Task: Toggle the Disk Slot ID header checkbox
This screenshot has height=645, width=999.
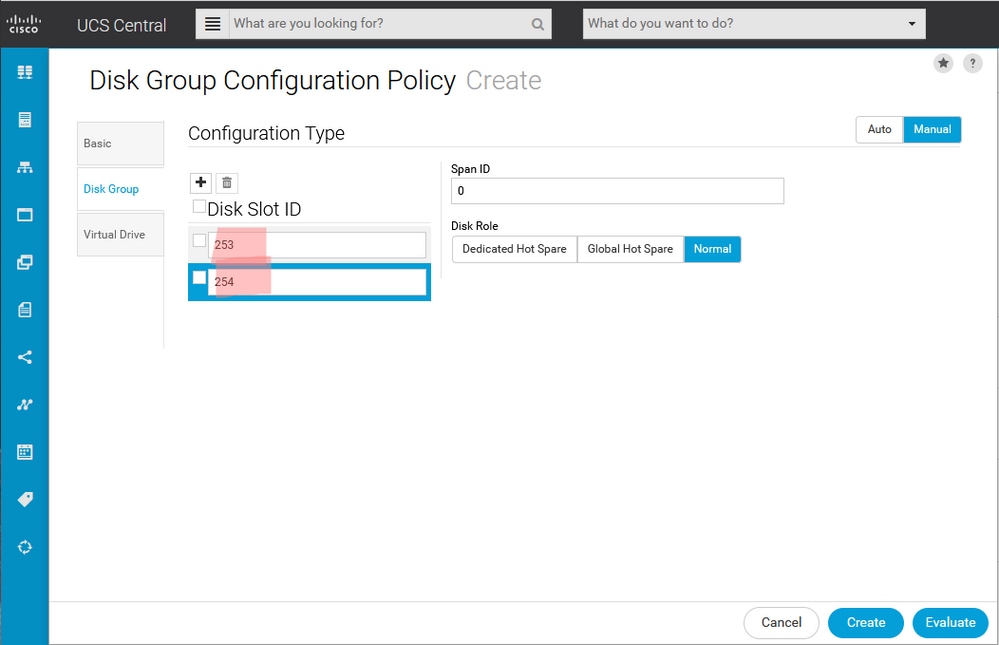Action: [199, 207]
